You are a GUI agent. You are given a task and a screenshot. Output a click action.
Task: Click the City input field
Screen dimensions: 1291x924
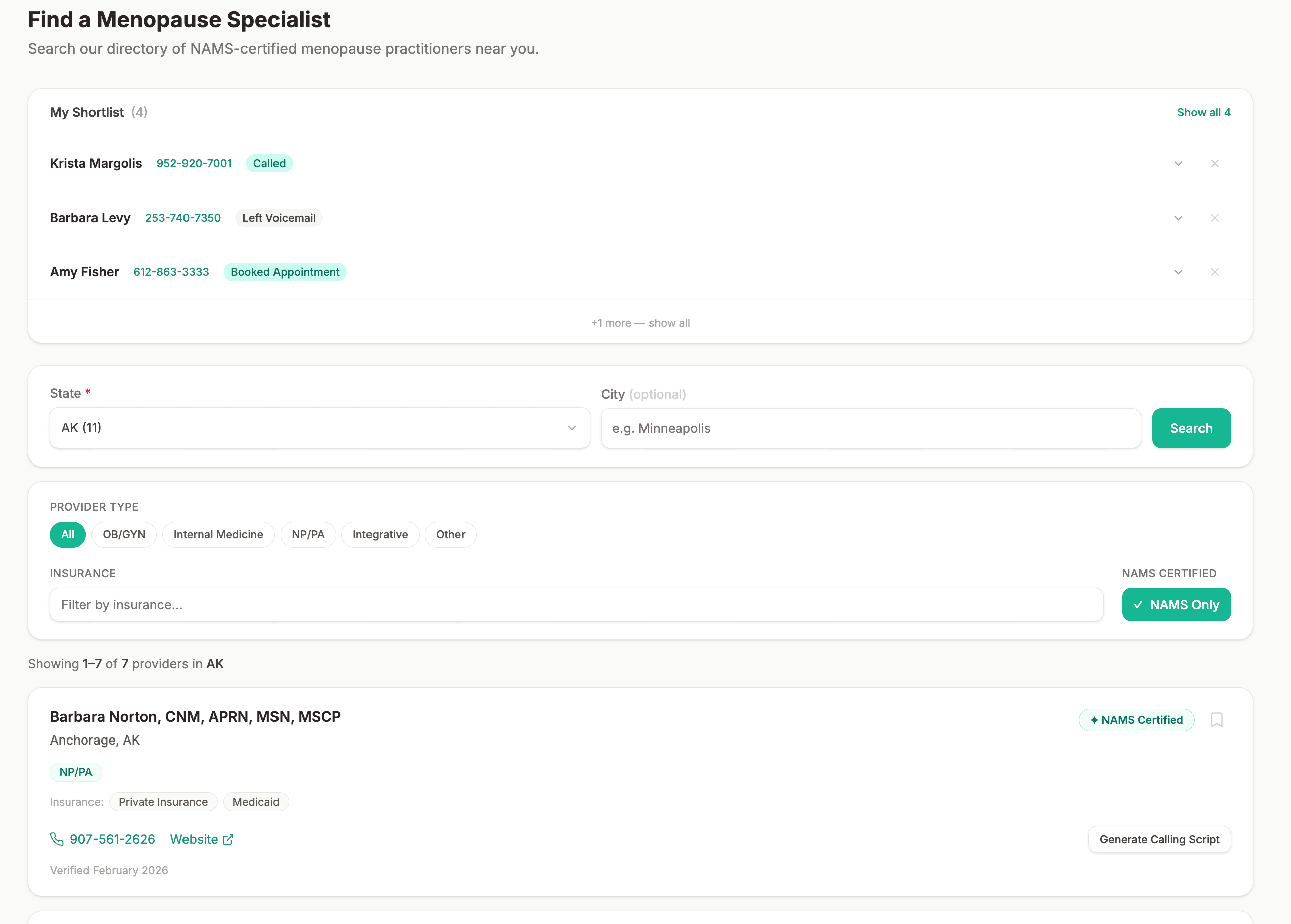click(871, 428)
